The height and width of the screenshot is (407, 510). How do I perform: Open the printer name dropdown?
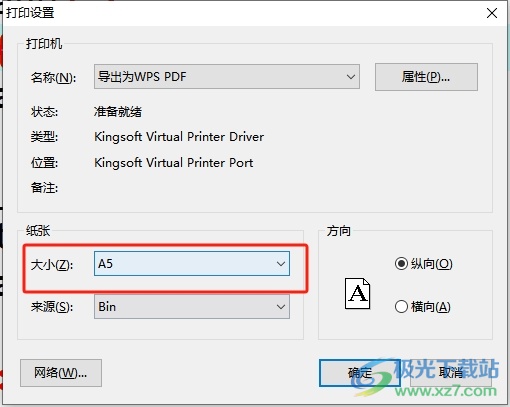click(x=227, y=77)
